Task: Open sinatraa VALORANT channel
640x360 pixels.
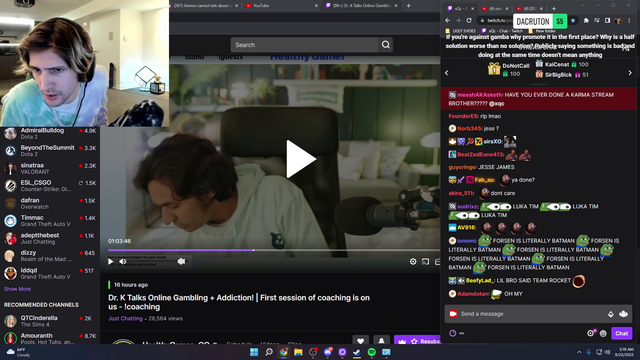Action: coord(50,168)
